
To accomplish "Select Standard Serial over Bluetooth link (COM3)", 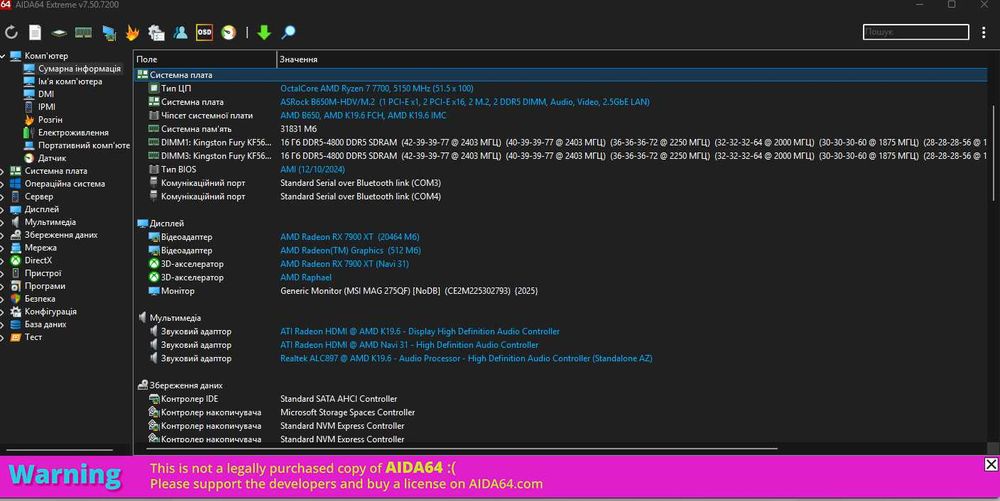I will pyautogui.click(x=360, y=183).
